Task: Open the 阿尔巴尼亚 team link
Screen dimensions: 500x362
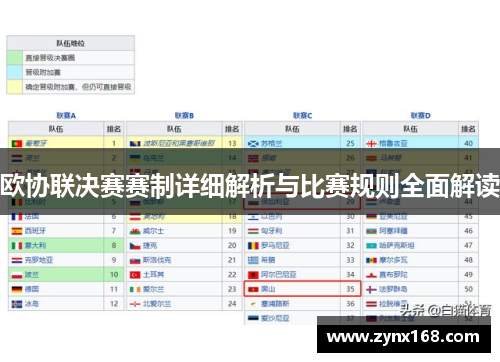Action: [279, 275]
